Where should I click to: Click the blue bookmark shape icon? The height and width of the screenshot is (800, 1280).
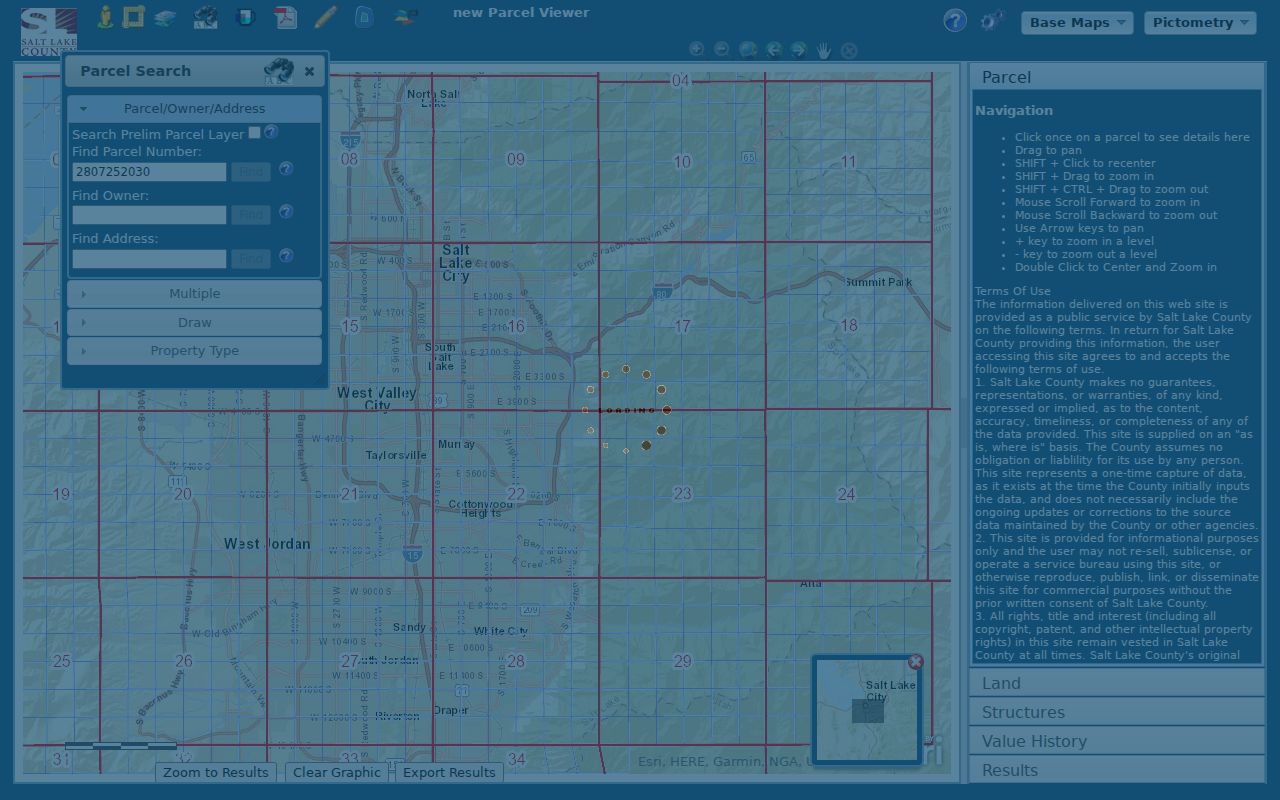click(364, 17)
